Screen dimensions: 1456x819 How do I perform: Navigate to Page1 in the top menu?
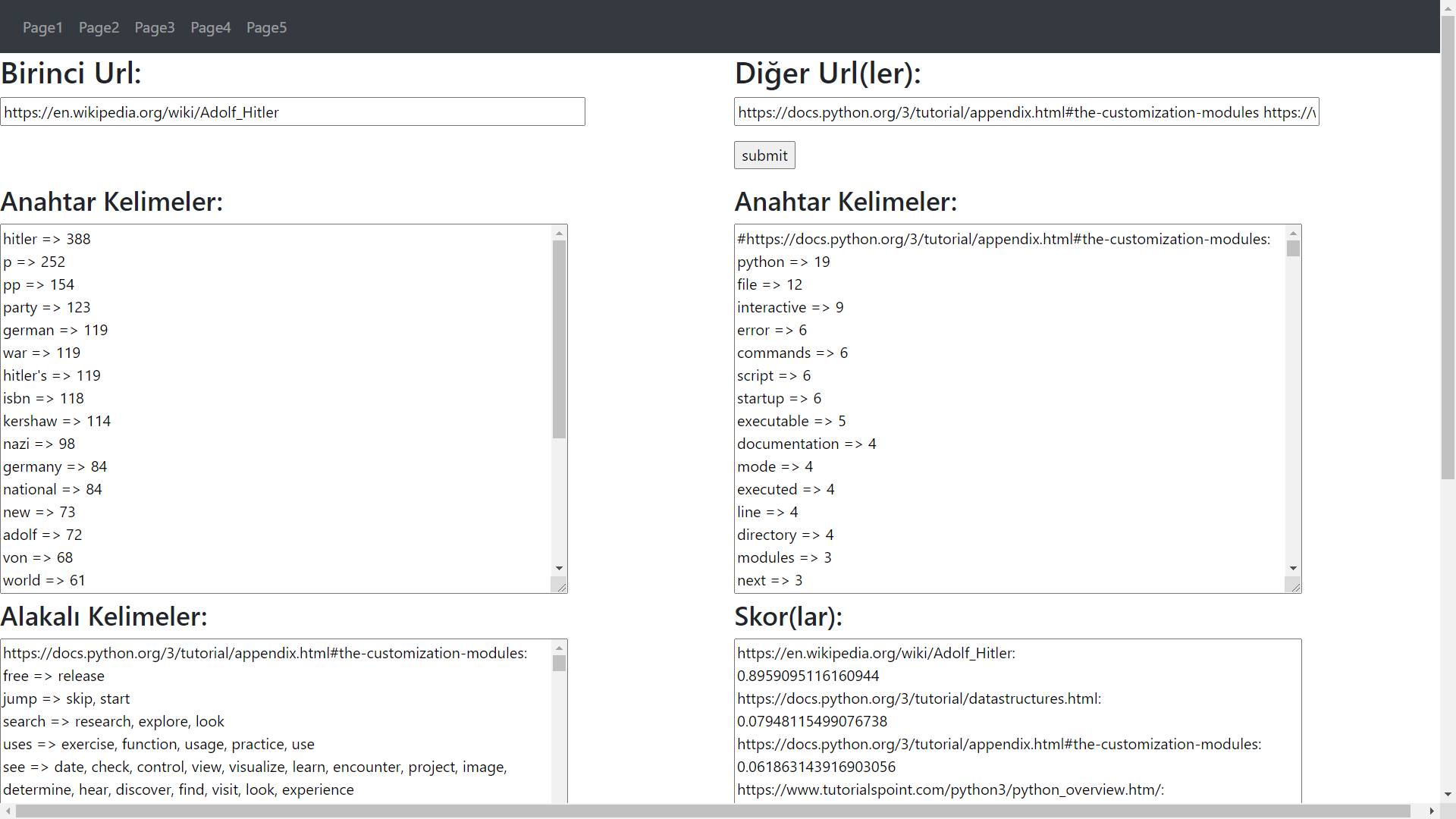(x=42, y=27)
